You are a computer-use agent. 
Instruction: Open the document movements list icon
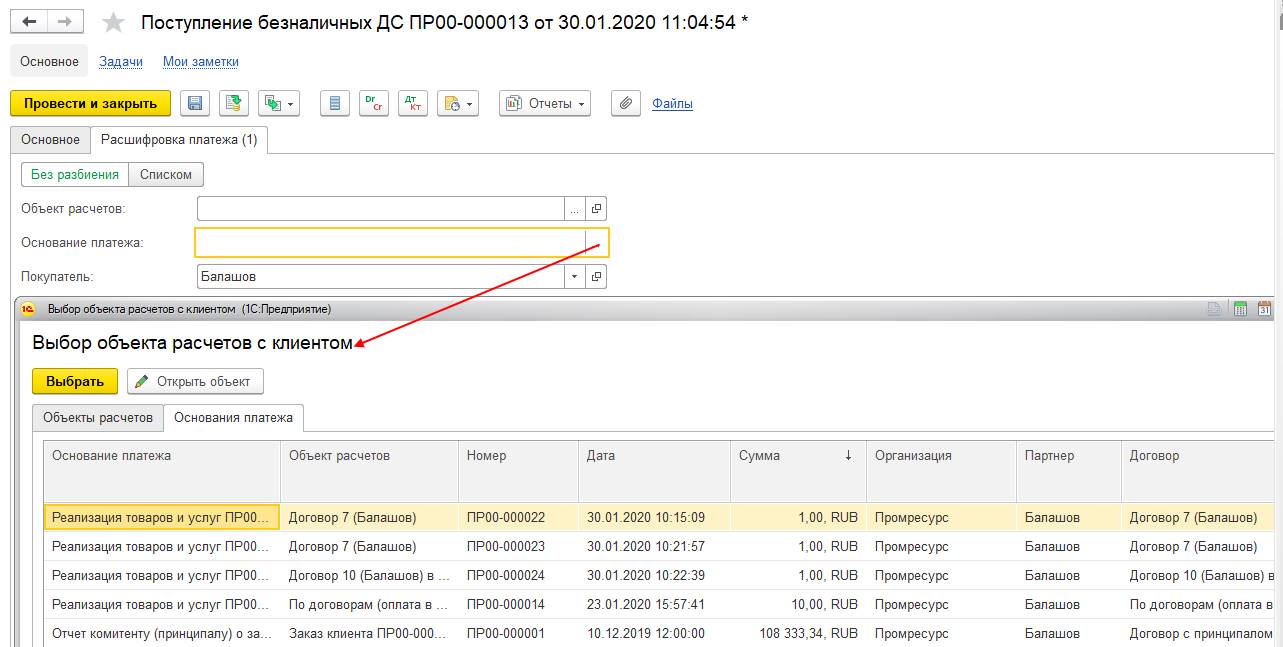(x=335, y=103)
